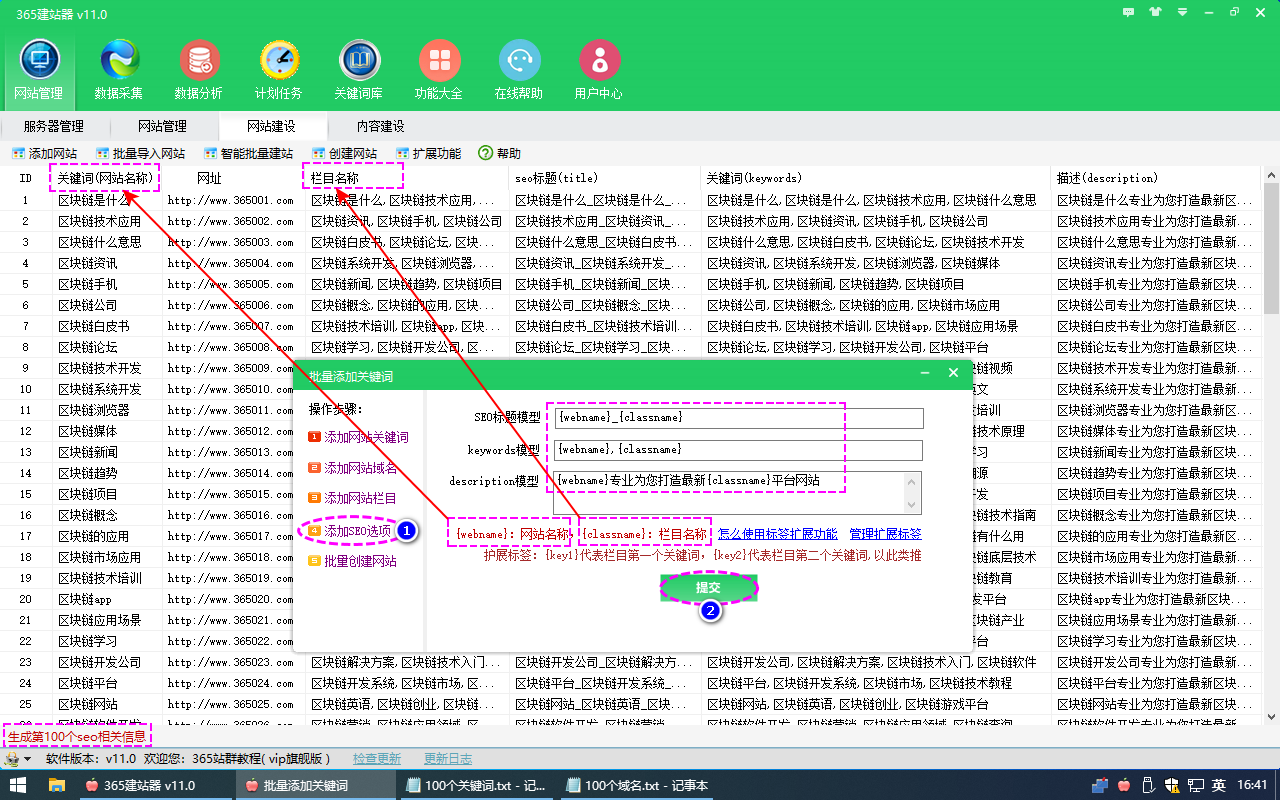Click SEO标题模型 input field
This screenshot has height=800, width=1280.
click(738, 417)
